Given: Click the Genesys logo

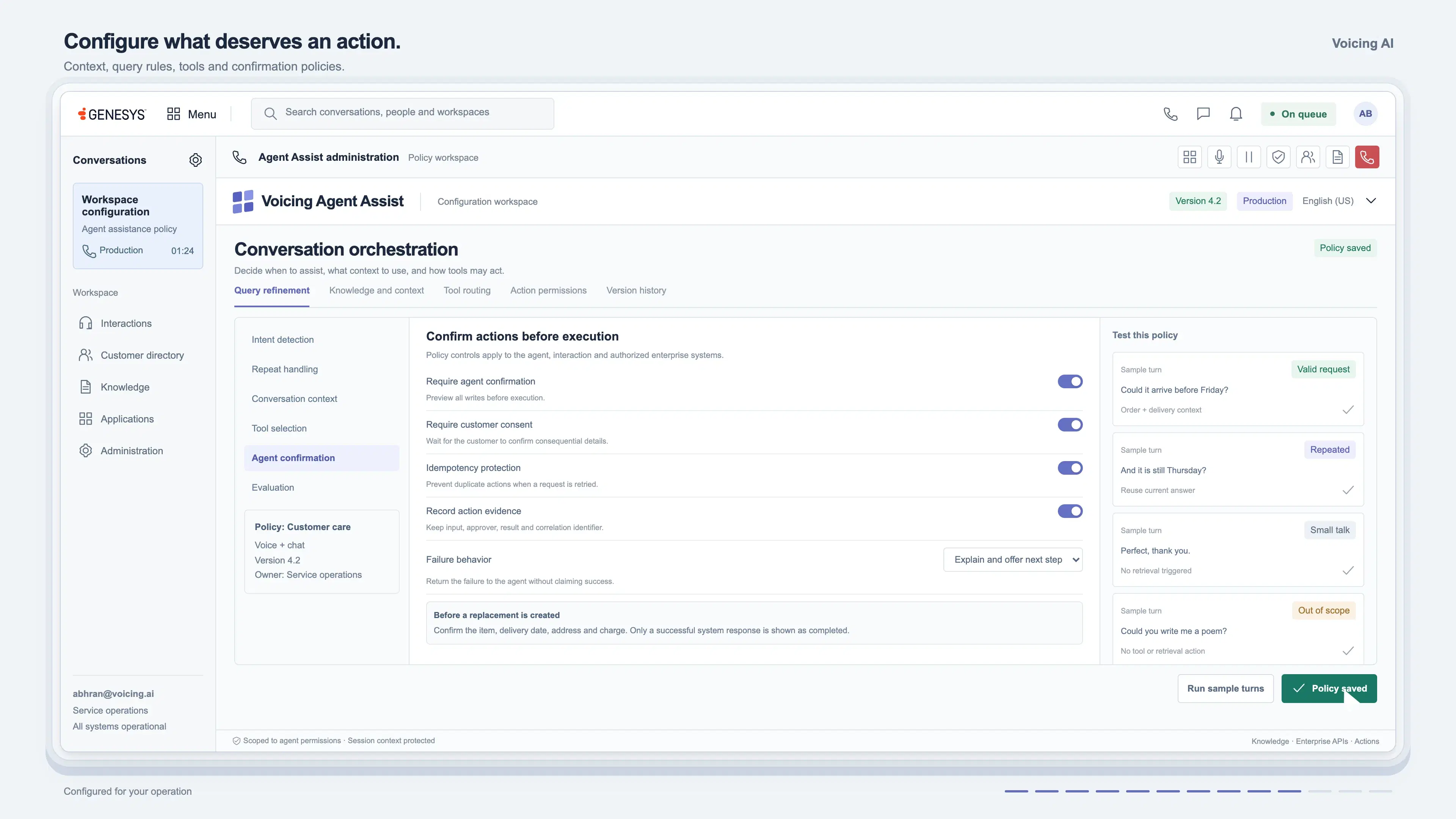Looking at the screenshot, I should (112, 114).
